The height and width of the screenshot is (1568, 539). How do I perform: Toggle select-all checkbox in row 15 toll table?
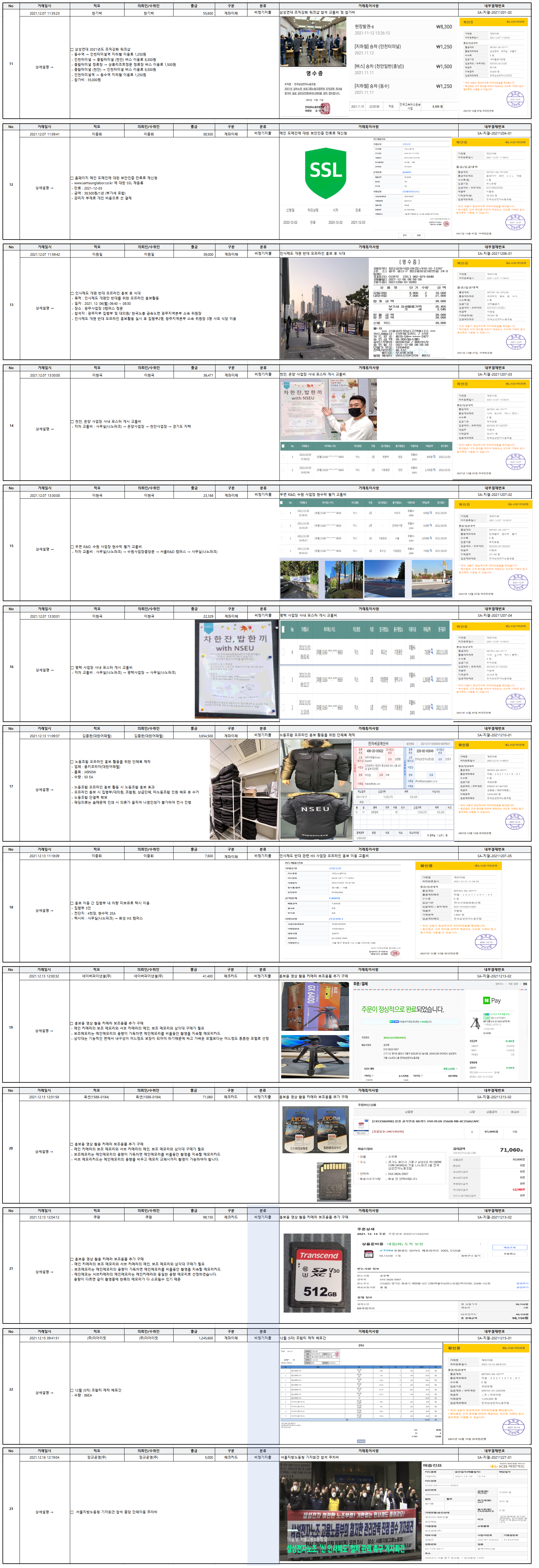[x=282, y=503]
